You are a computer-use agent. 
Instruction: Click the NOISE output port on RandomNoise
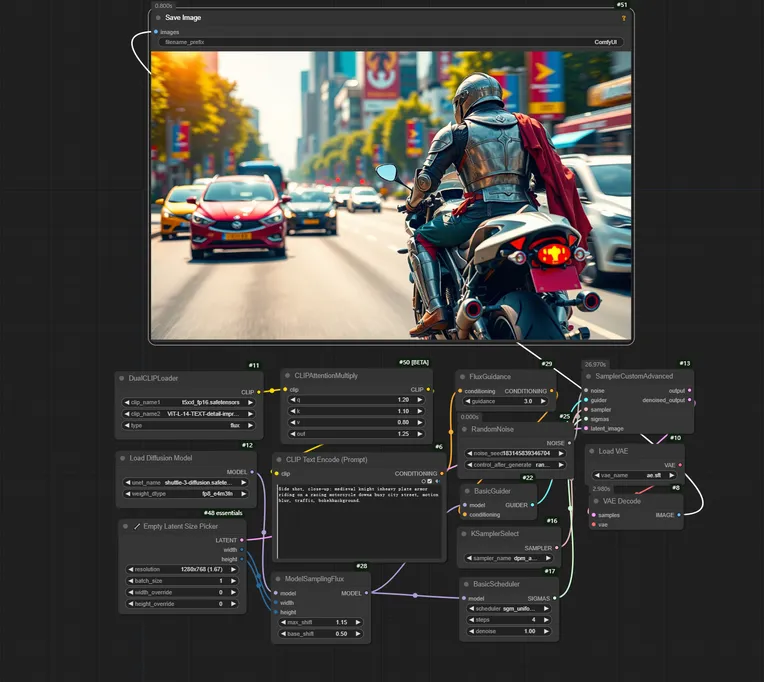[569, 443]
